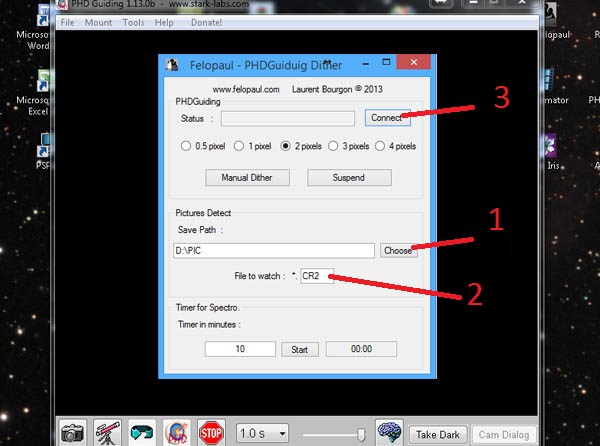Open the Tools menu
This screenshot has width=600, height=446.
(133, 23)
